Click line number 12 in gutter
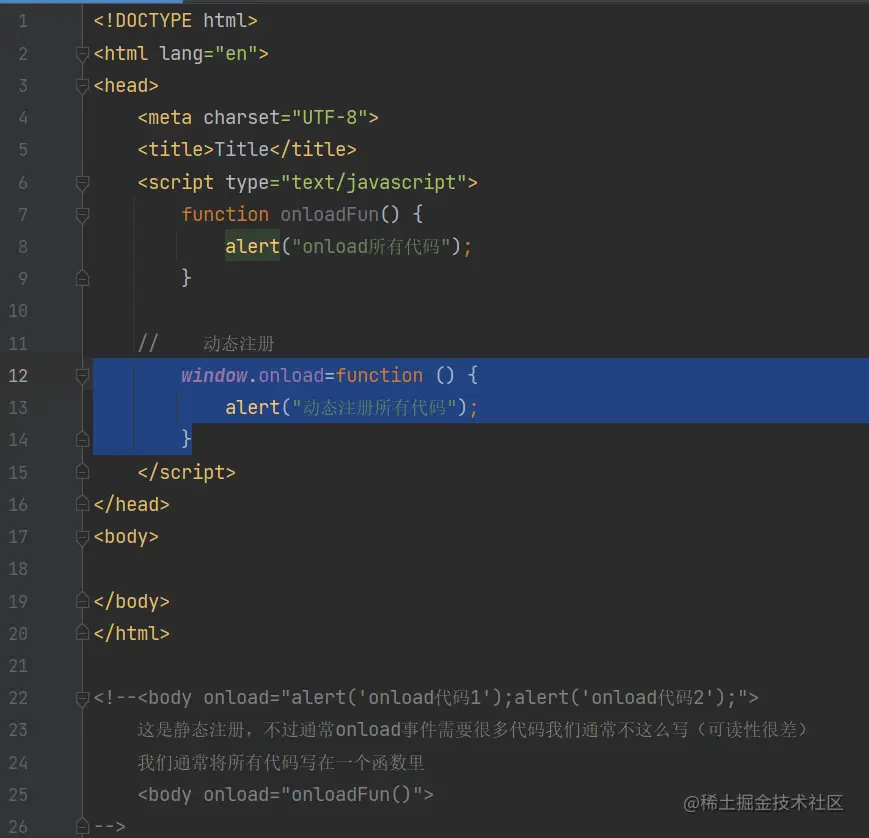This screenshot has width=869, height=838. (x=18, y=376)
